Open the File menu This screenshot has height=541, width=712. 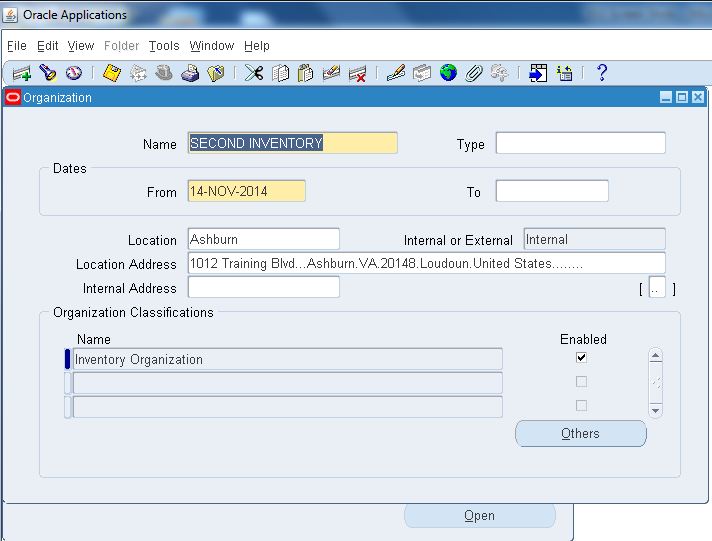click(x=17, y=46)
